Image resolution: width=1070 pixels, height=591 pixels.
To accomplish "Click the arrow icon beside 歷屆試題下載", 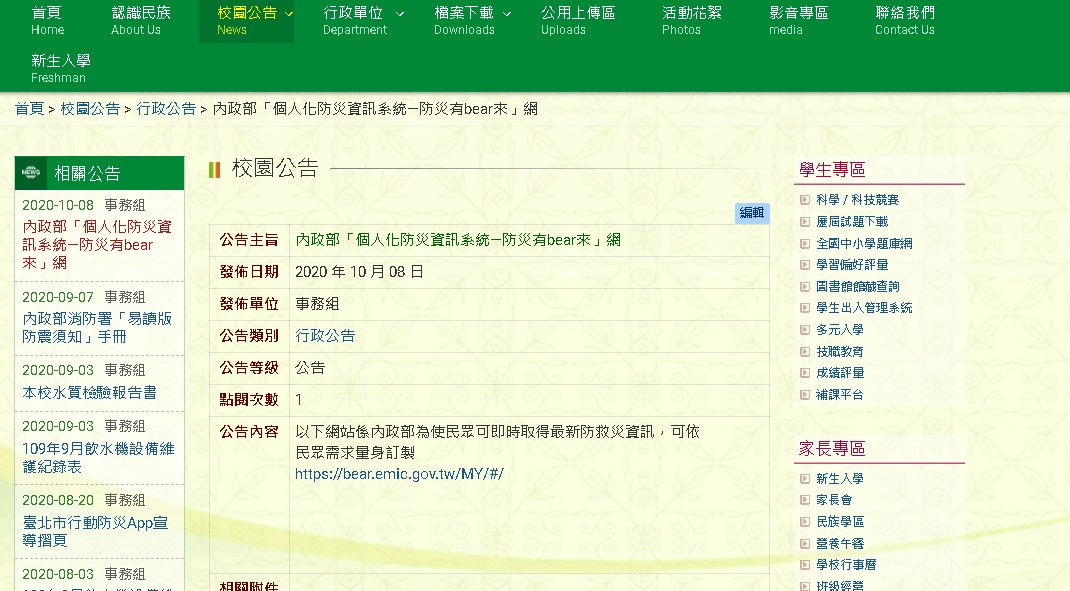I will click(805, 222).
